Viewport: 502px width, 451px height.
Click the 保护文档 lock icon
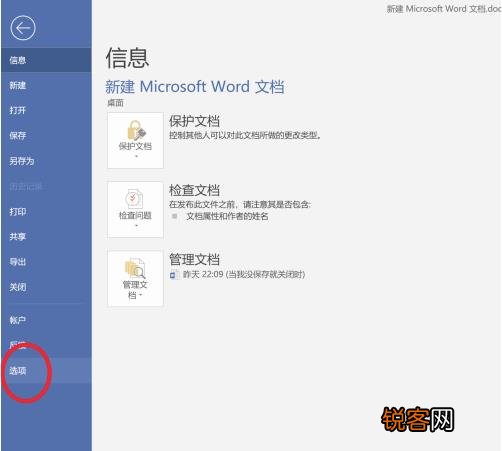click(x=136, y=130)
